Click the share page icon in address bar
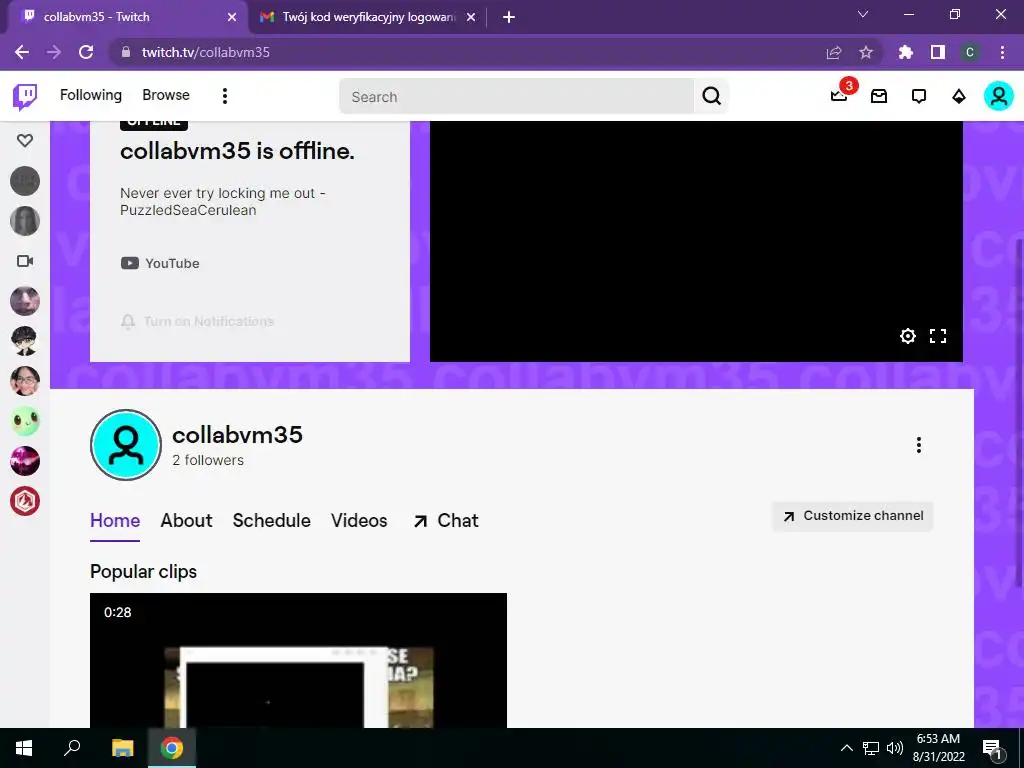This screenshot has width=1024, height=768. coord(834,52)
